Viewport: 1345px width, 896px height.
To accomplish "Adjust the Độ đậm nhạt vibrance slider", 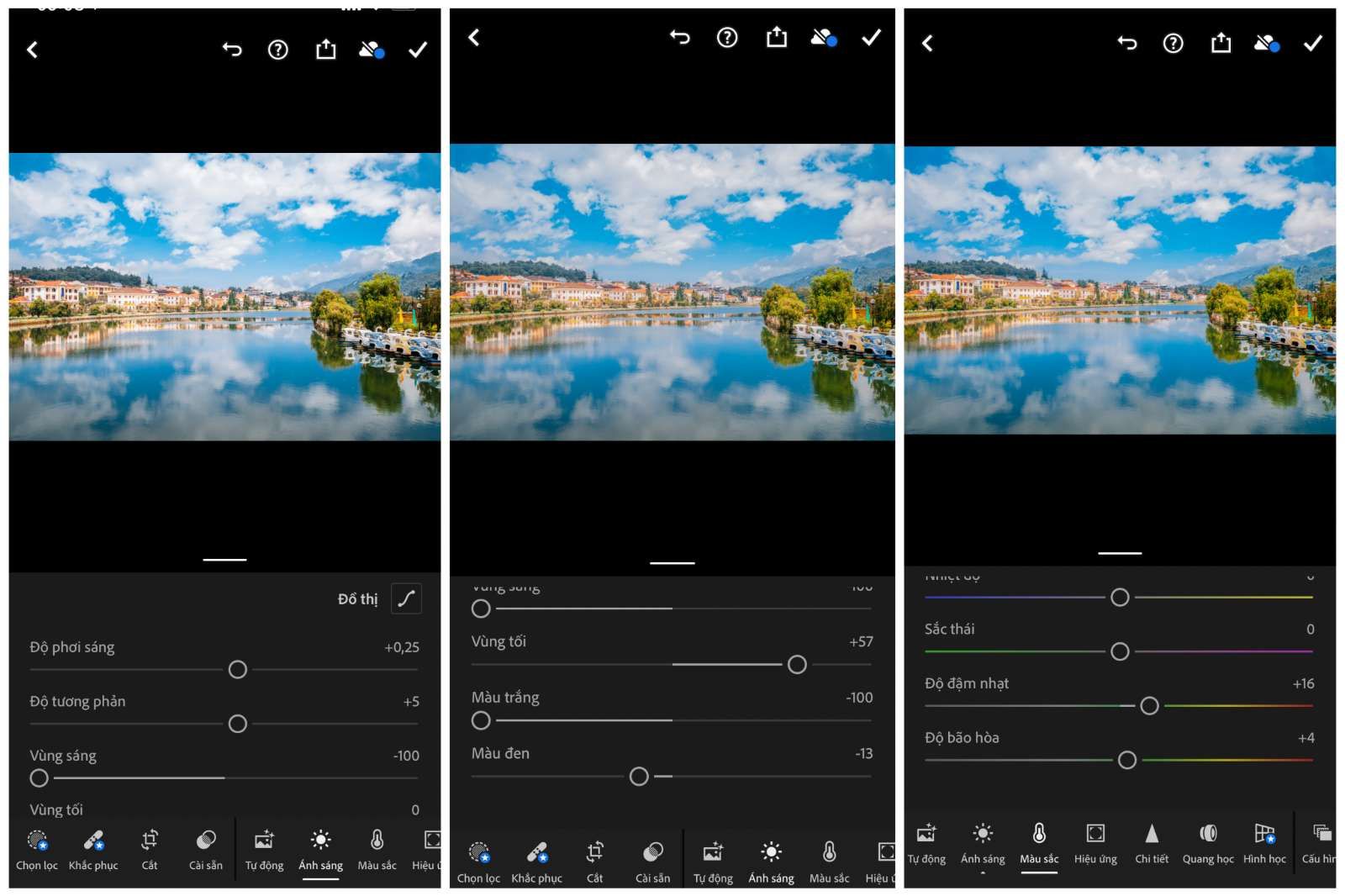I will click(x=1149, y=706).
